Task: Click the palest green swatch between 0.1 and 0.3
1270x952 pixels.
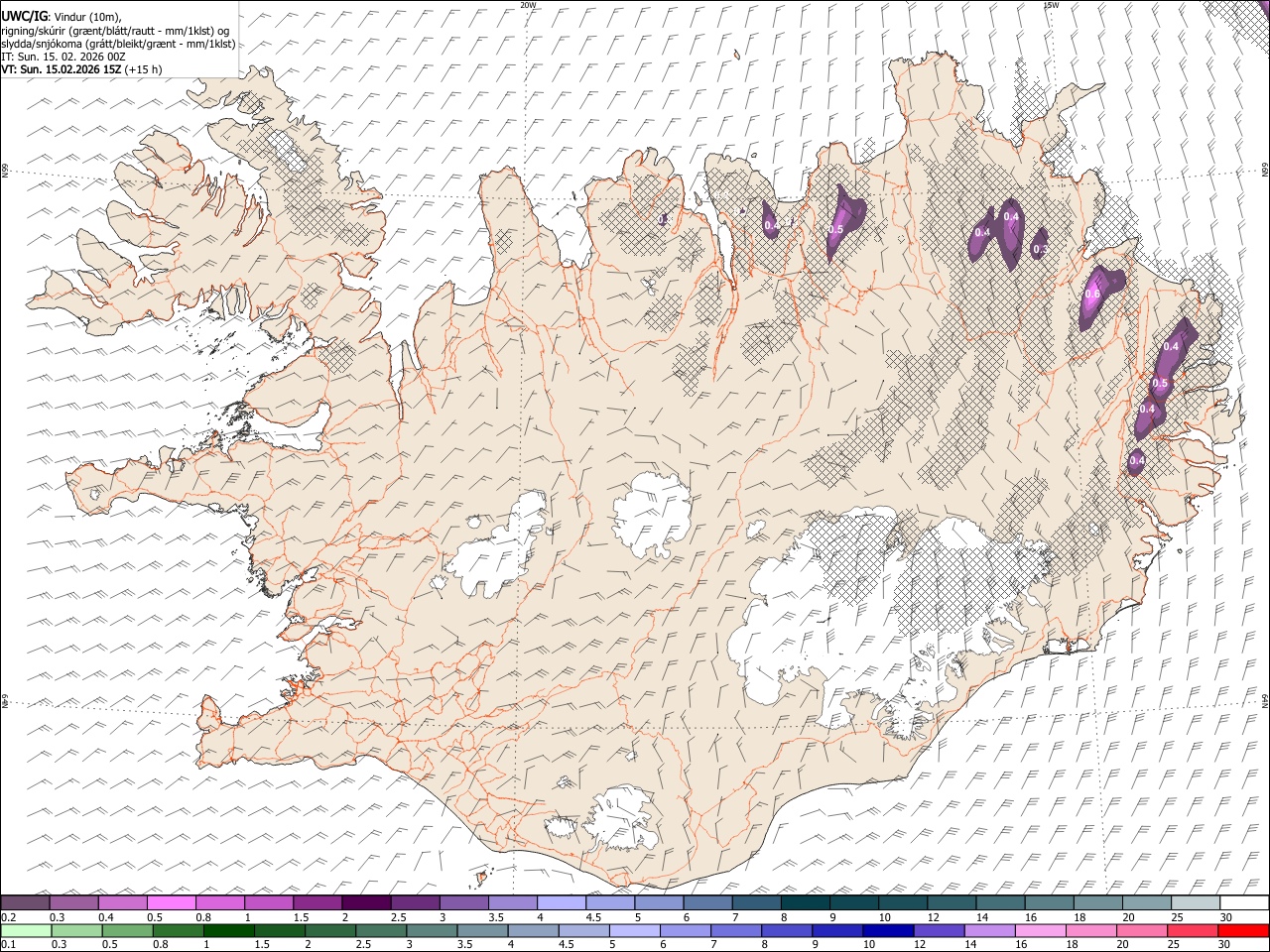Action: [x=27, y=930]
